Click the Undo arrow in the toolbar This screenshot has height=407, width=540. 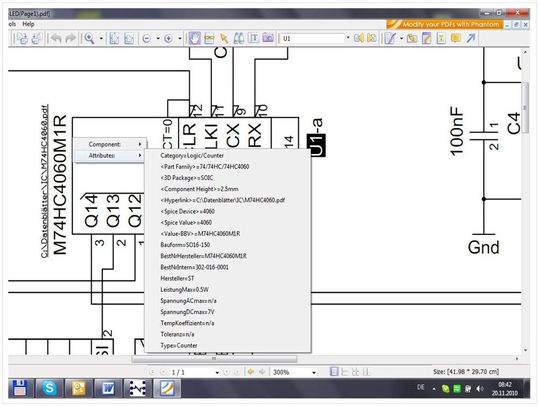coord(56,38)
